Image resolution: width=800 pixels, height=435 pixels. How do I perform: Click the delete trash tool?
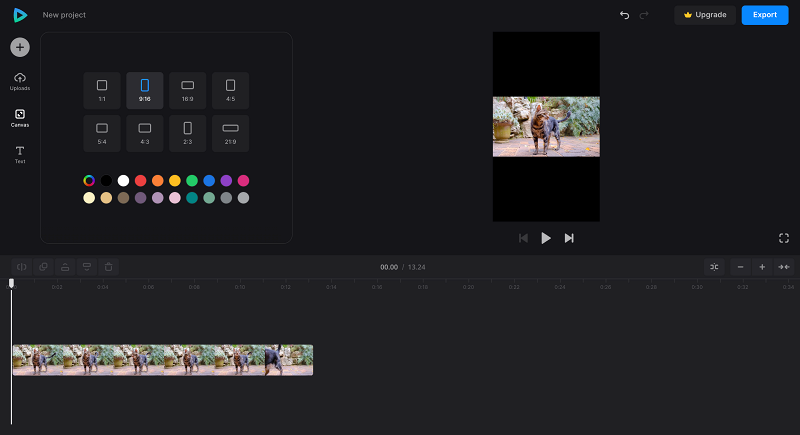click(109, 267)
